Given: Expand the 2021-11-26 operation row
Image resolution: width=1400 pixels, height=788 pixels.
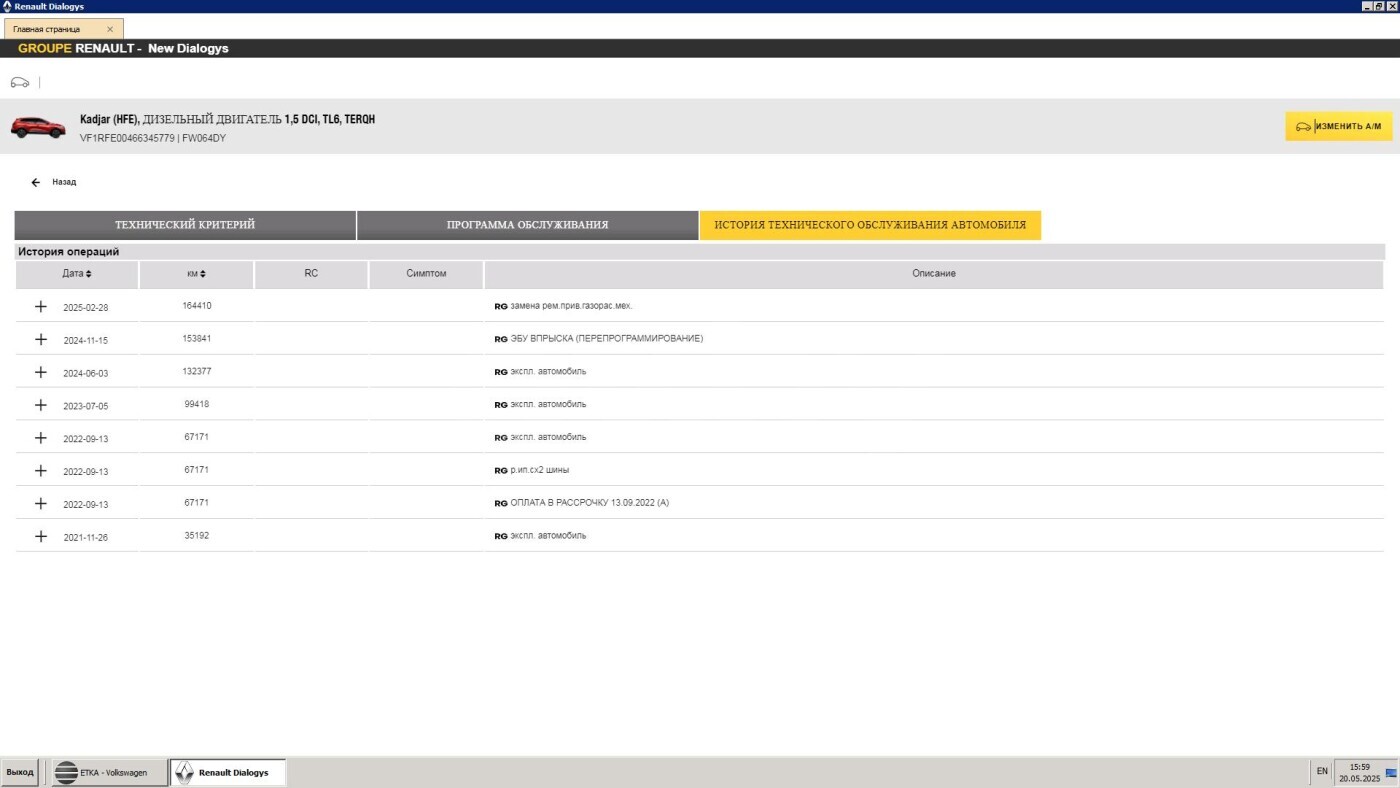Looking at the screenshot, I should pyautogui.click(x=41, y=536).
